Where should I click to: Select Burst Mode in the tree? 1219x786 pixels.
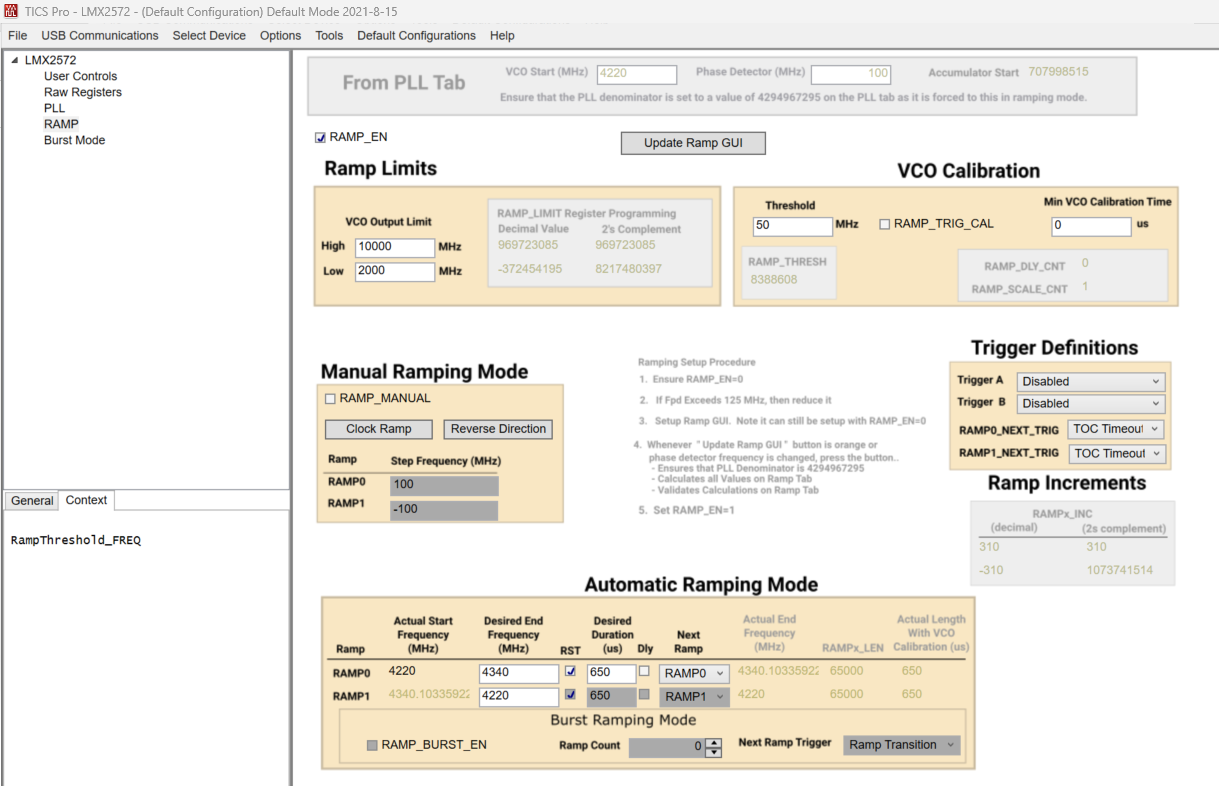(x=74, y=140)
